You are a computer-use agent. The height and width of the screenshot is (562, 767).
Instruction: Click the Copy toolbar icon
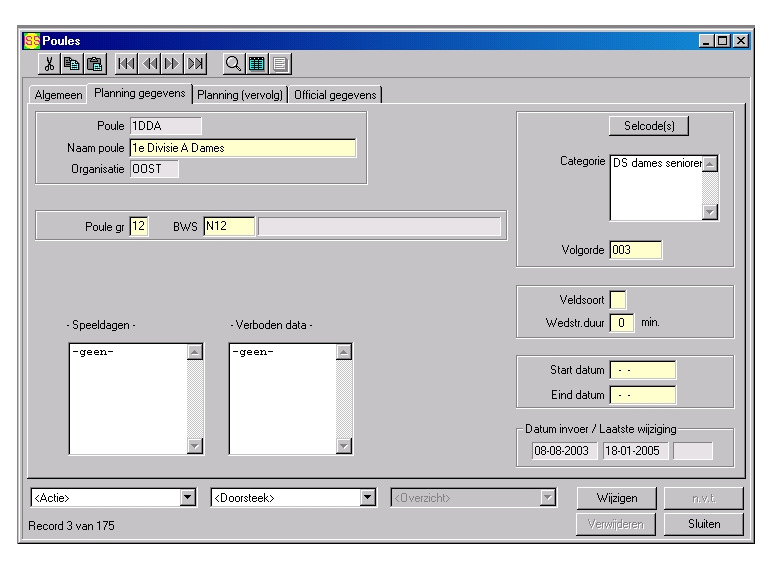72,65
